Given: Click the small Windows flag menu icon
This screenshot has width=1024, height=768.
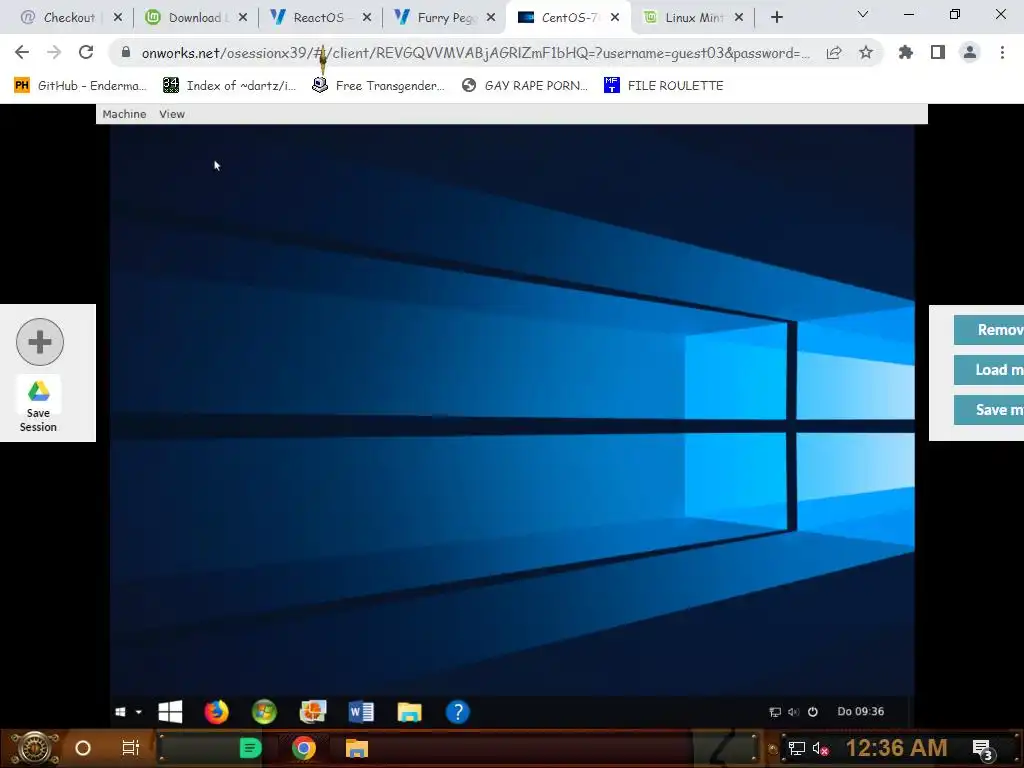Looking at the screenshot, I should tap(120, 712).
